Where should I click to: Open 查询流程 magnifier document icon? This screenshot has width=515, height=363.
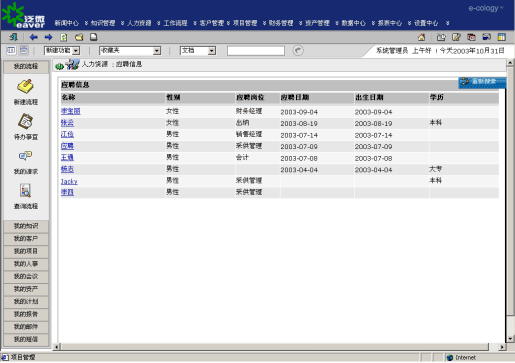(25, 190)
